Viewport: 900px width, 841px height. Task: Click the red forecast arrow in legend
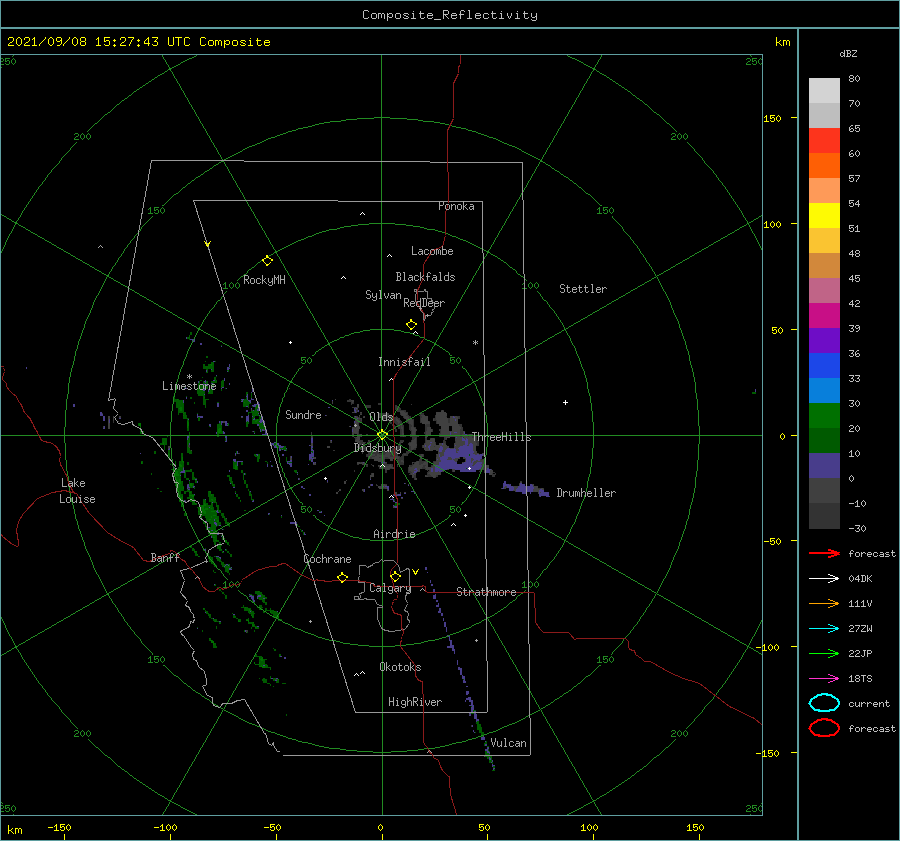pyautogui.click(x=824, y=553)
